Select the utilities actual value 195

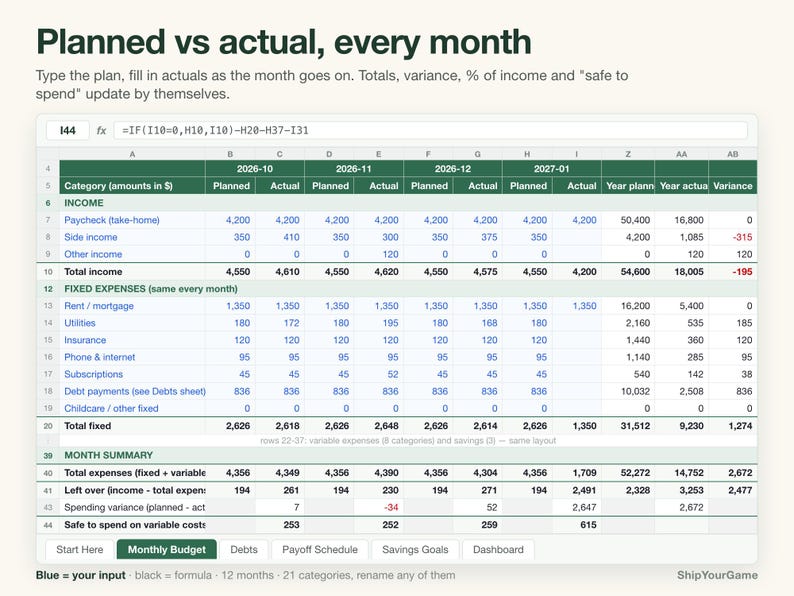click(378, 323)
